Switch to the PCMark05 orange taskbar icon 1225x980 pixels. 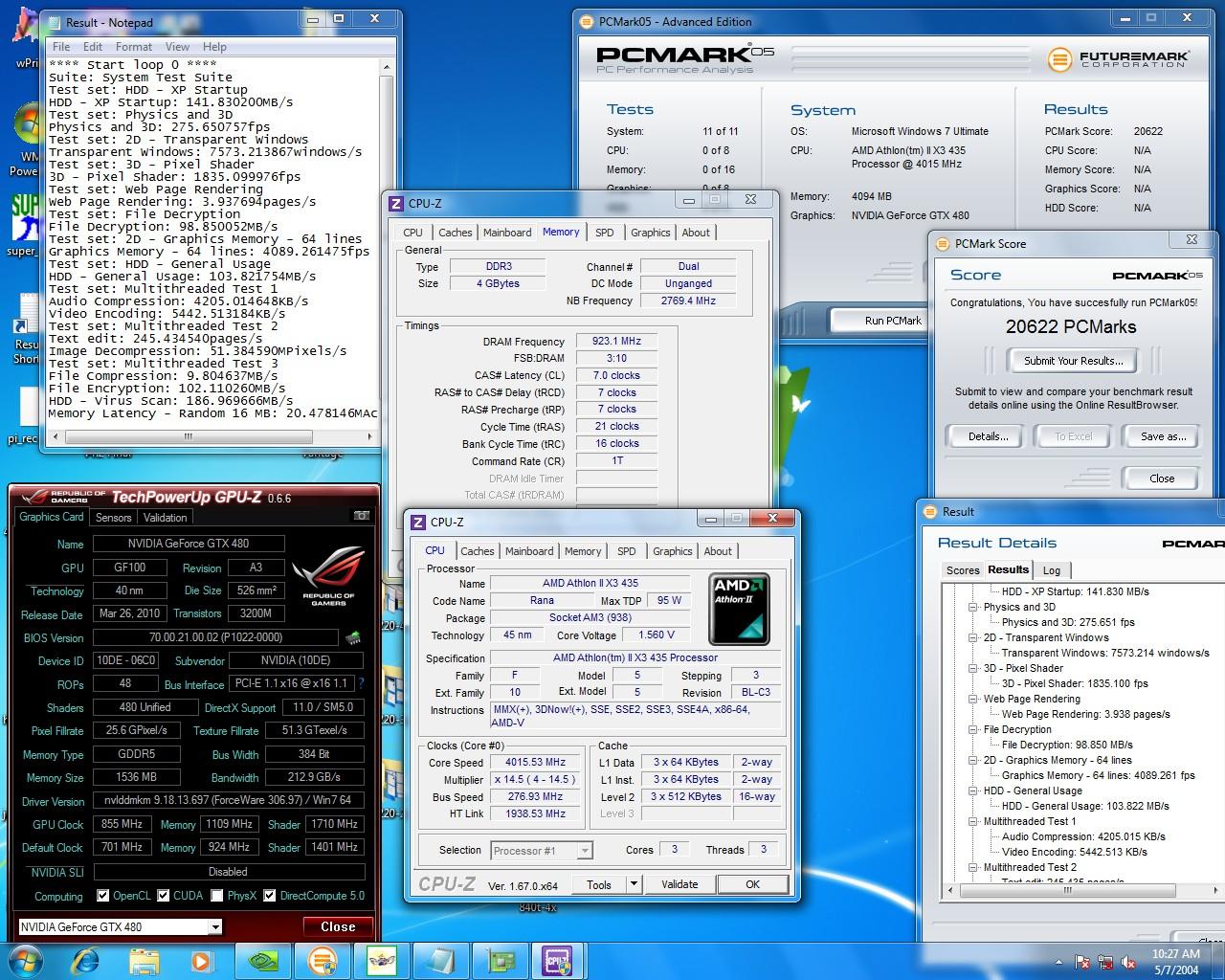click(x=323, y=960)
